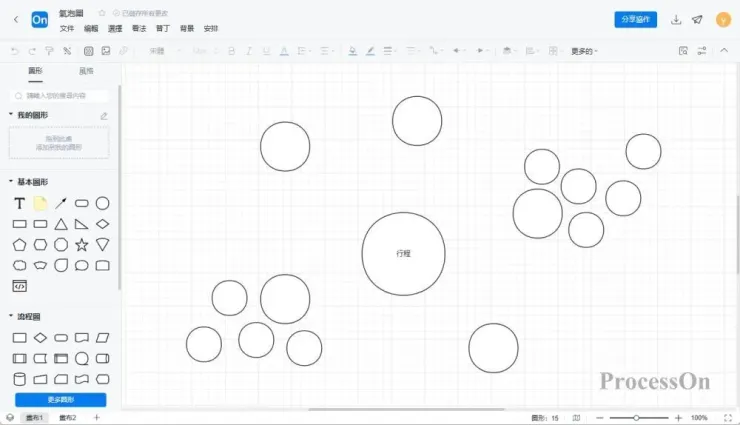Image resolution: width=740 pixels, height=425 pixels.
Task: Click the paper plane publish icon
Action: click(x=697, y=19)
